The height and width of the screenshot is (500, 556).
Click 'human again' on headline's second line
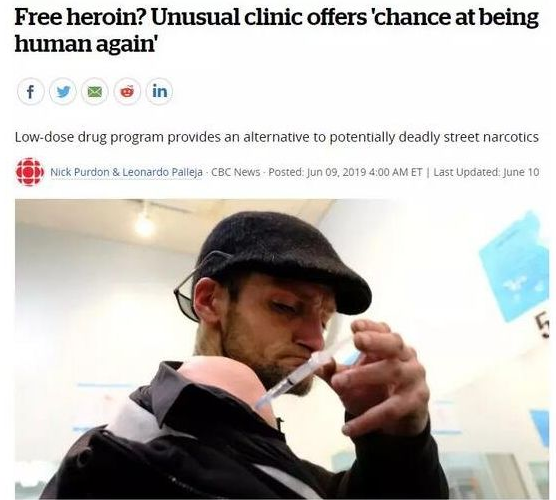[85, 44]
